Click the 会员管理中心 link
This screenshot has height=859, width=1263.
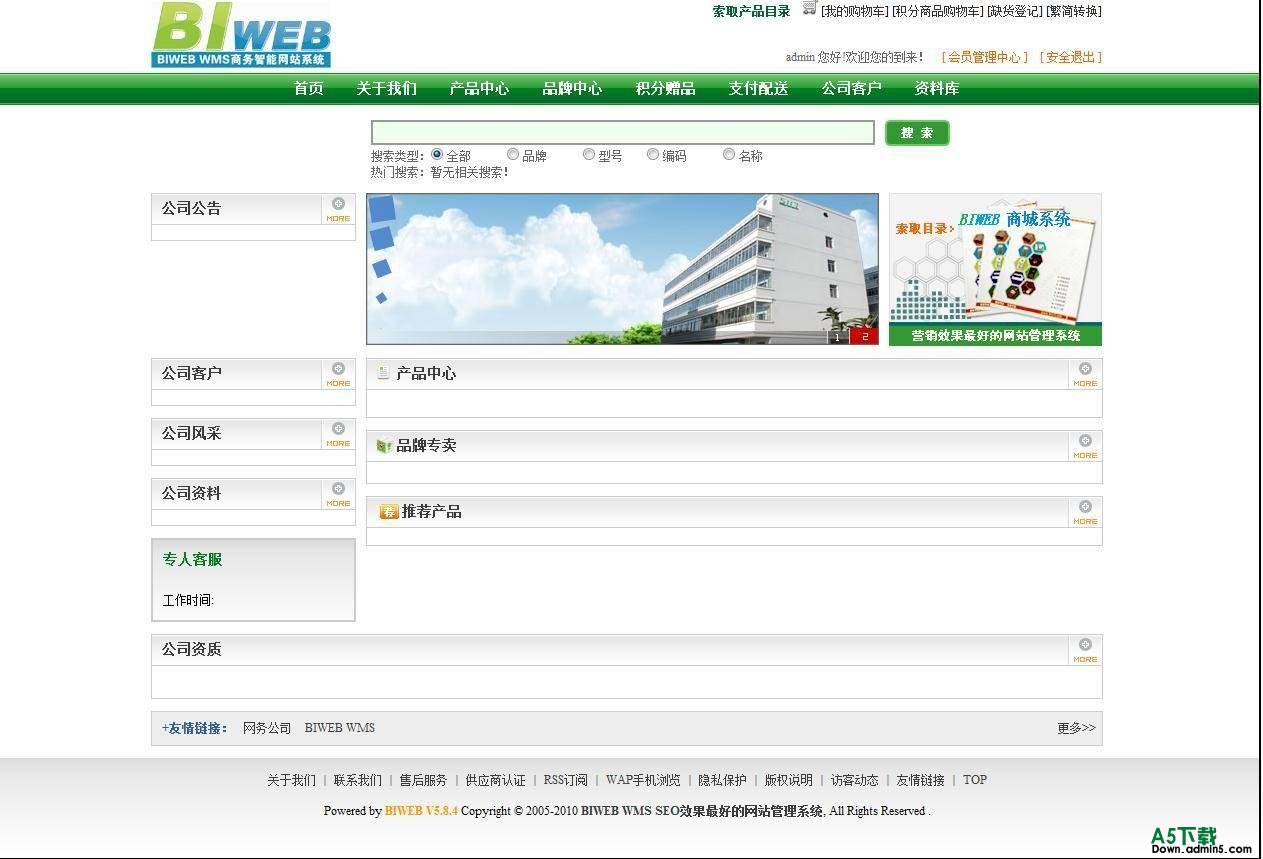pos(985,58)
